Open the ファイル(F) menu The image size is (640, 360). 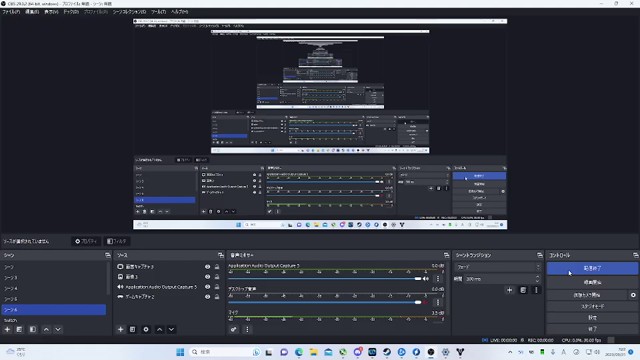(11, 12)
